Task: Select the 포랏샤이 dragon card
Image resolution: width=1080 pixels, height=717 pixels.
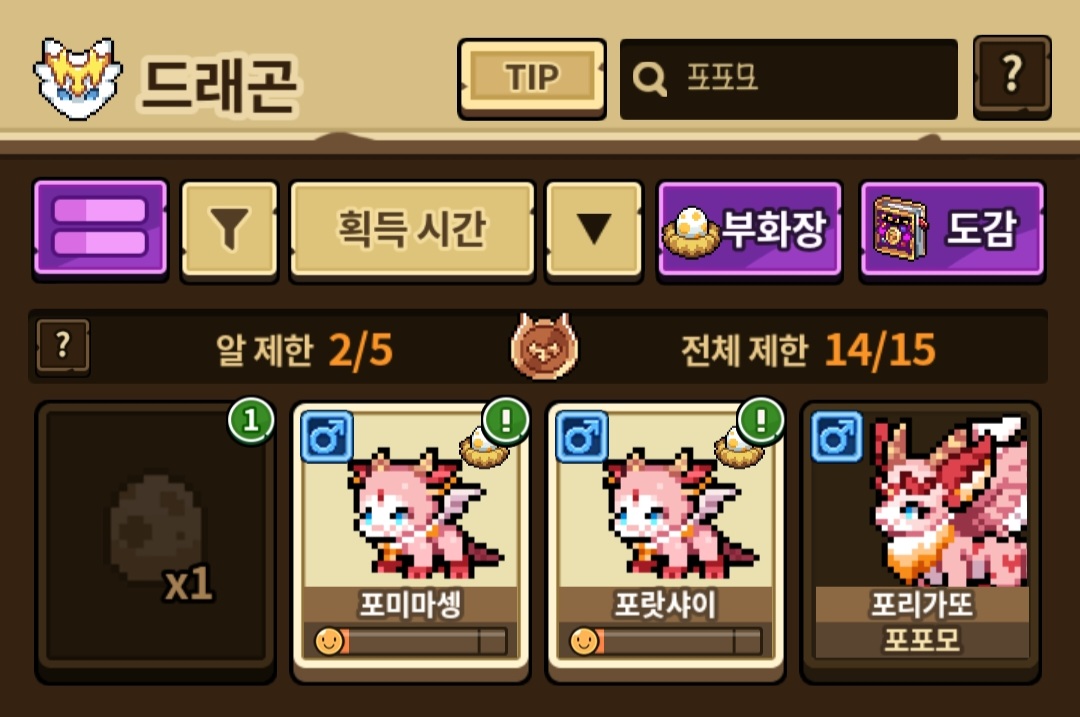Action: (x=665, y=541)
